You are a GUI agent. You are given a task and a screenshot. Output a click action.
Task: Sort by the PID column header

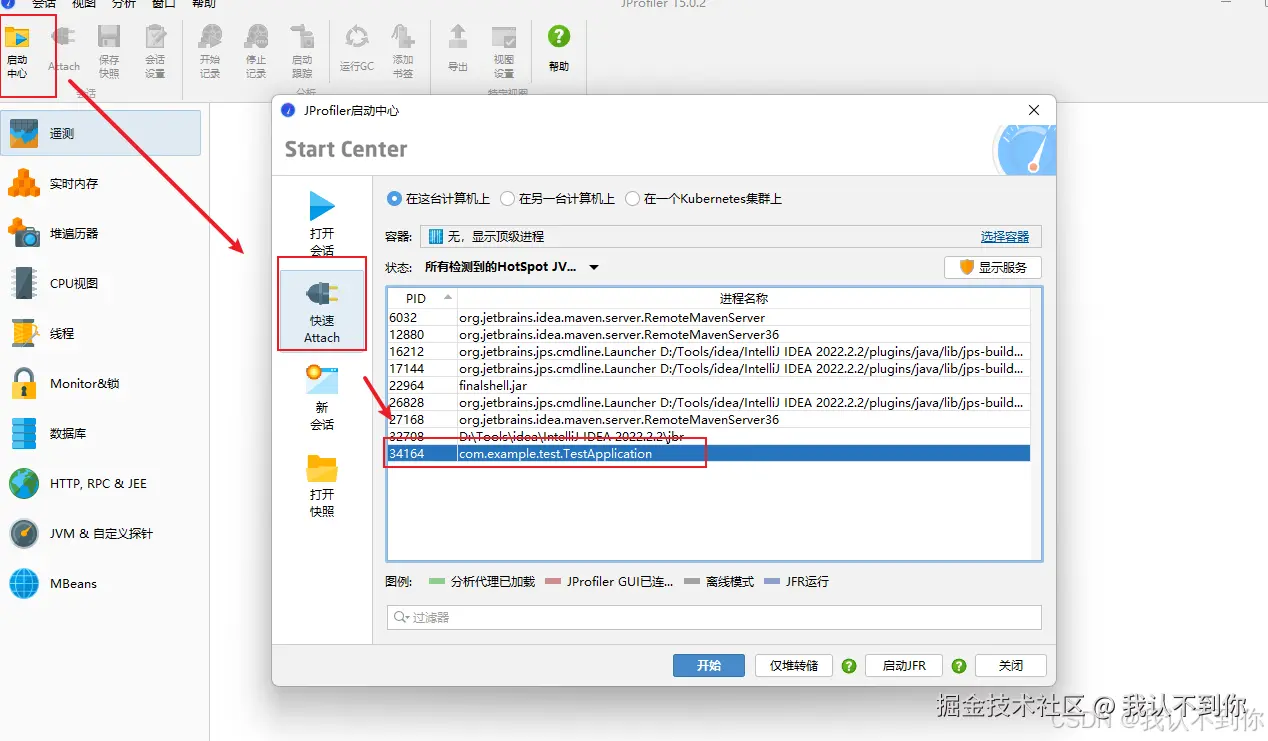421,298
